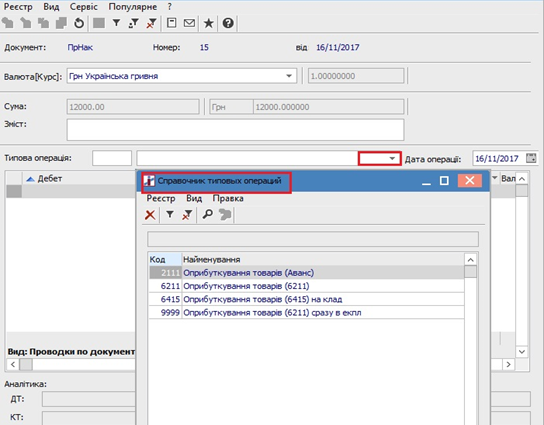Click the magnifier search icon in the dialog

(x=207, y=214)
